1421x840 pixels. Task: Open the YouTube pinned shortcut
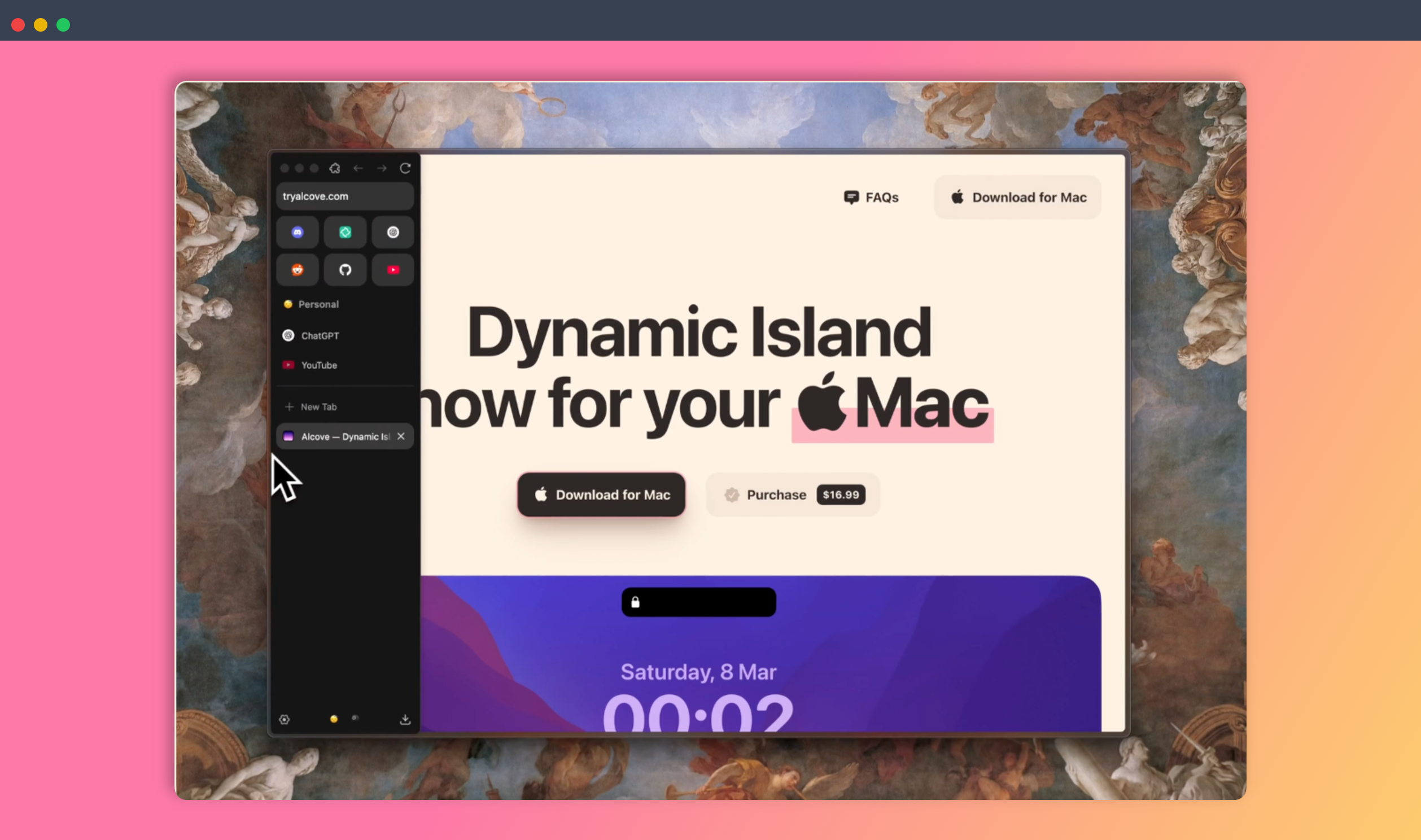pyautogui.click(x=393, y=270)
